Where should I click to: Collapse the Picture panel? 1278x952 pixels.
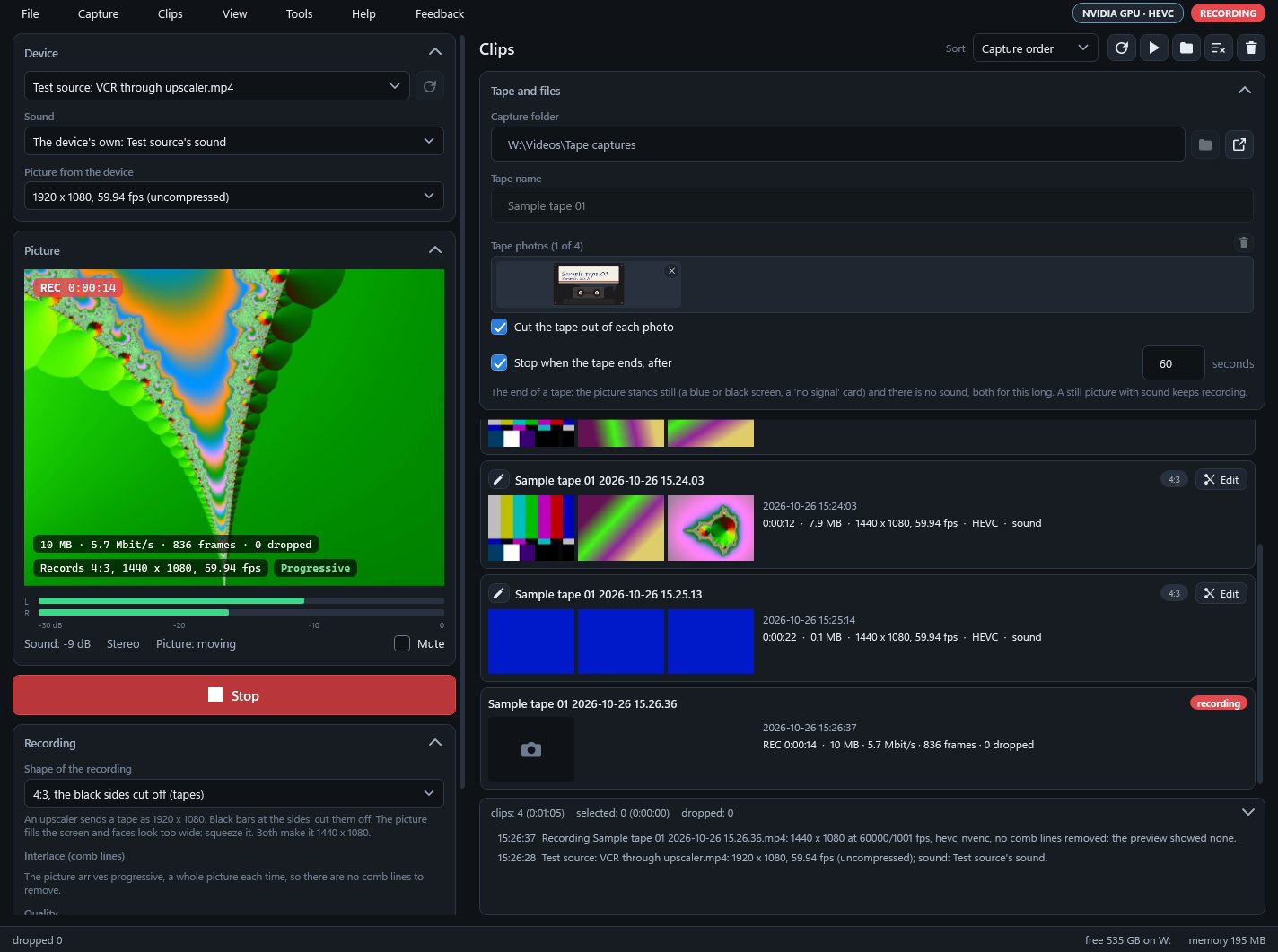[x=435, y=250]
